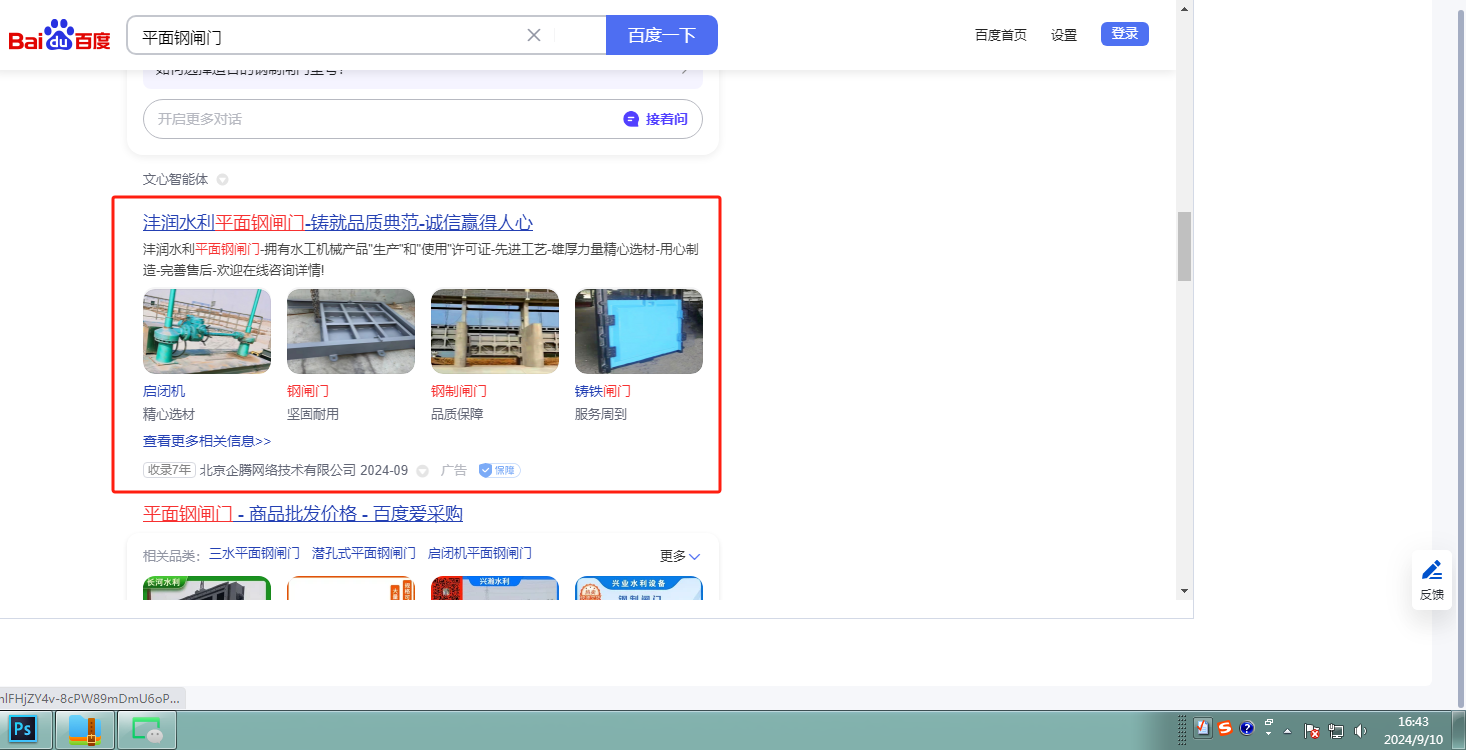Clear the search box with the X icon

click(x=534, y=35)
